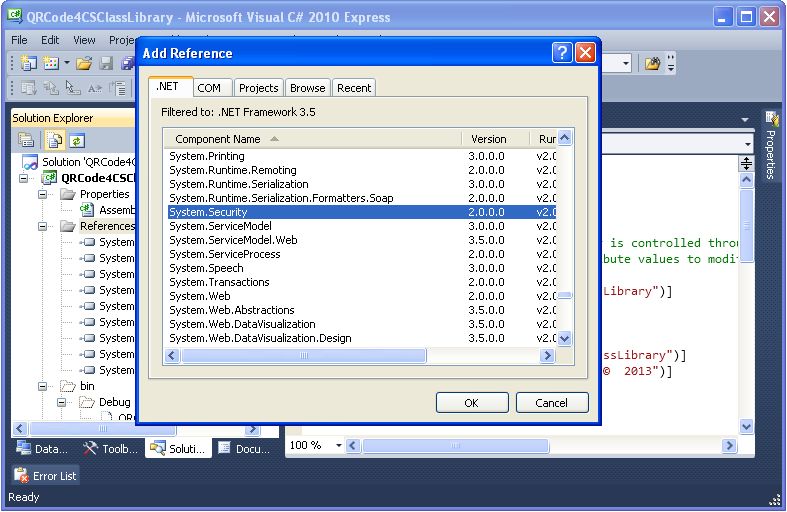Sort by the Component Name column header
The image size is (787, 512).
[312, 139]
